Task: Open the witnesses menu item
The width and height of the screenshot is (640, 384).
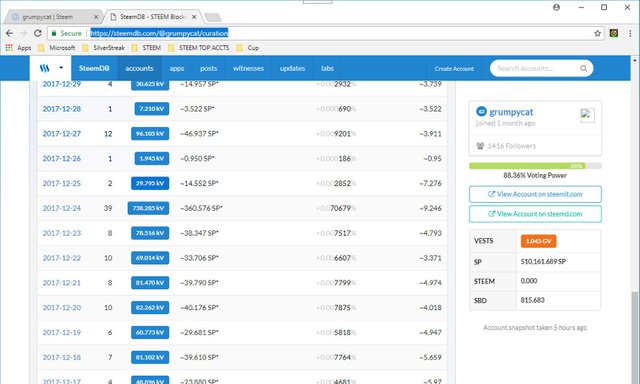Action: 248,68
